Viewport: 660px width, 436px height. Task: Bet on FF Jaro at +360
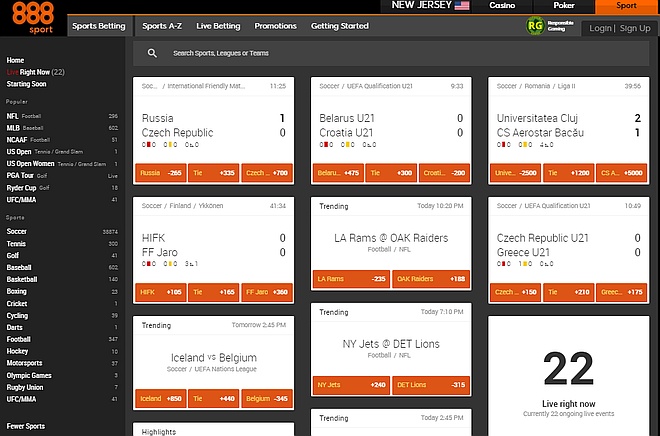click(x=267, y=292)
